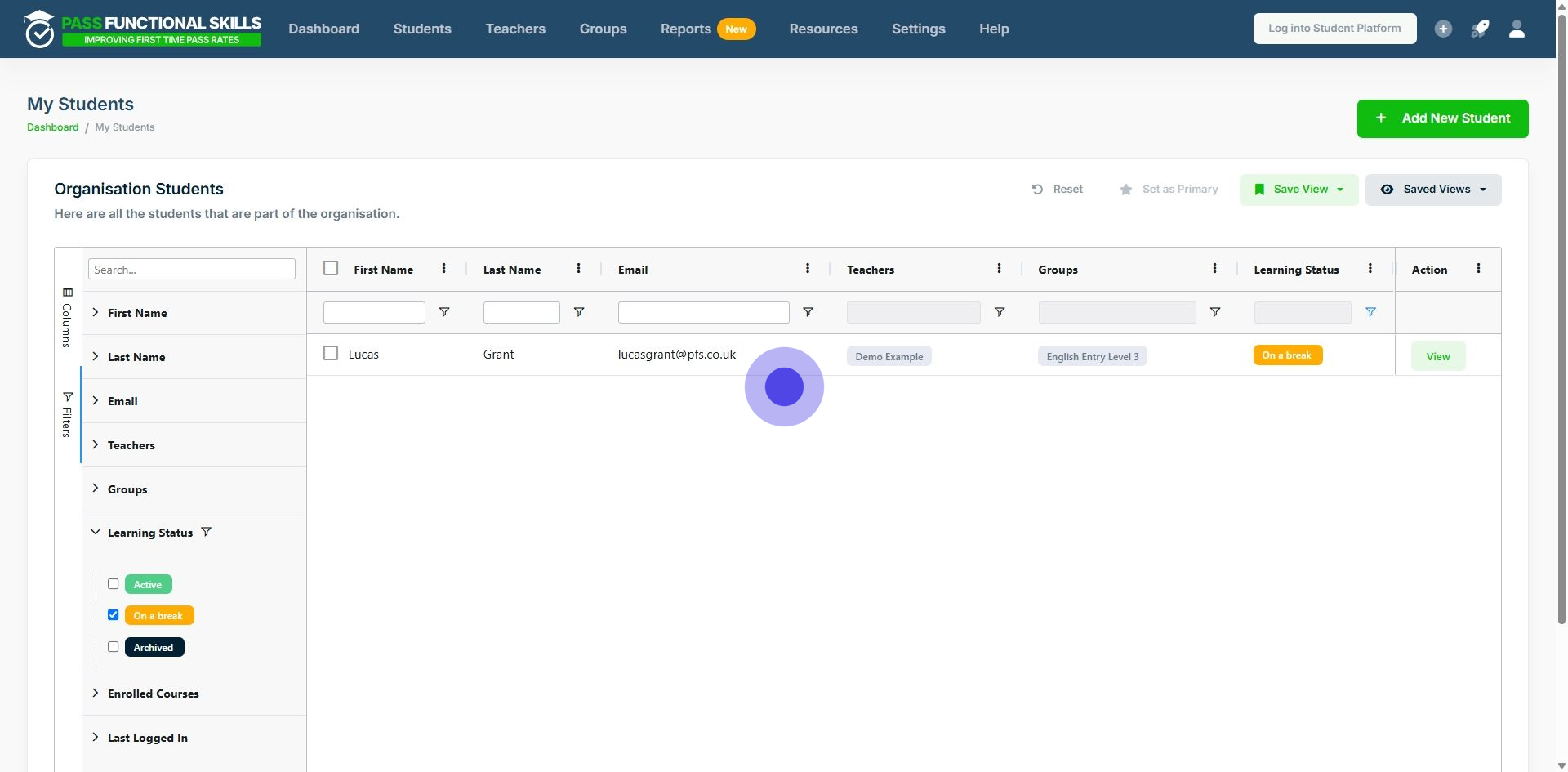Click First Name column filter input

(x=374, y=312)
